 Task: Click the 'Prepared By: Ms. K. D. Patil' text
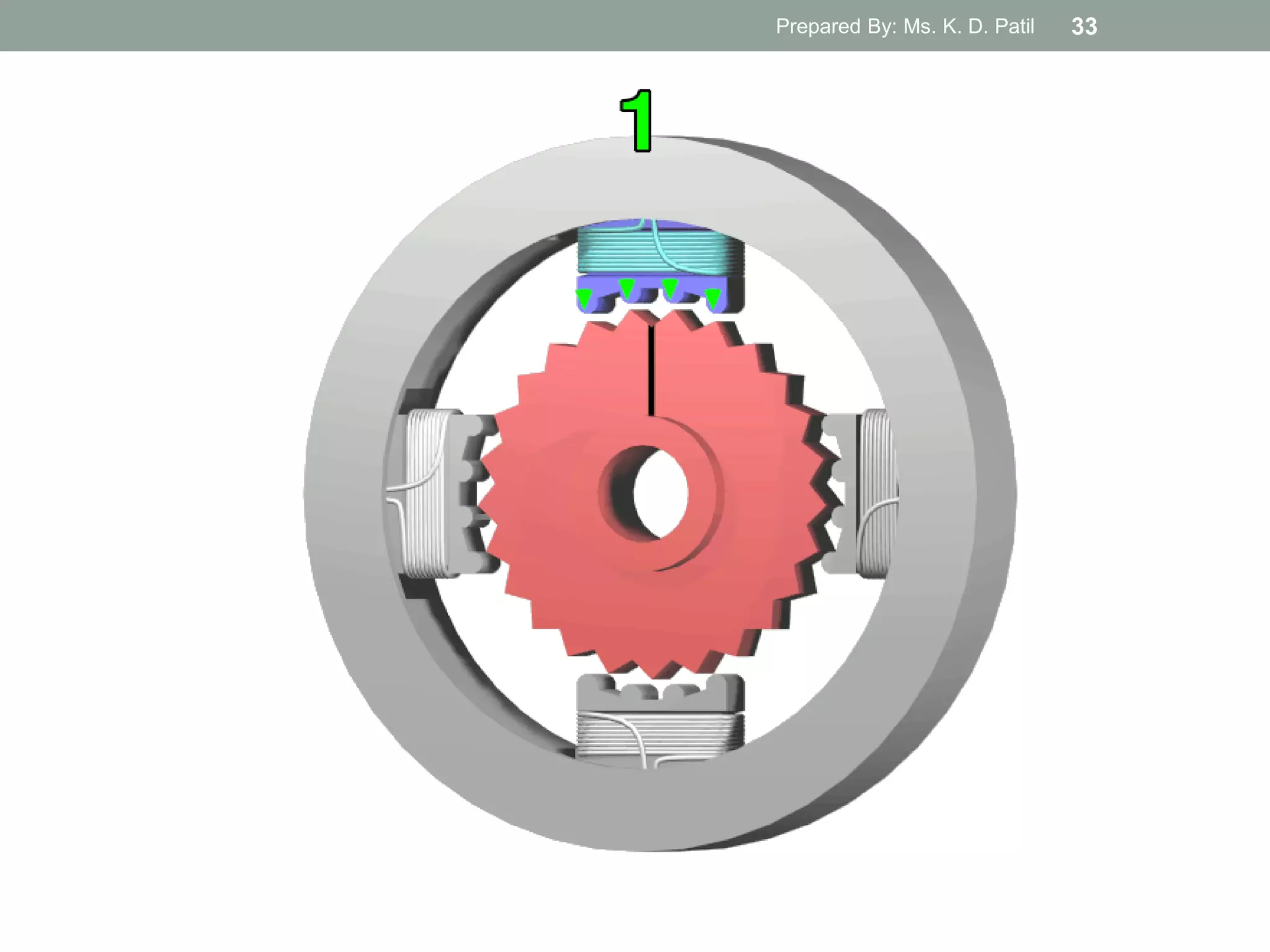pyautogui.click(x=904, y=26)
